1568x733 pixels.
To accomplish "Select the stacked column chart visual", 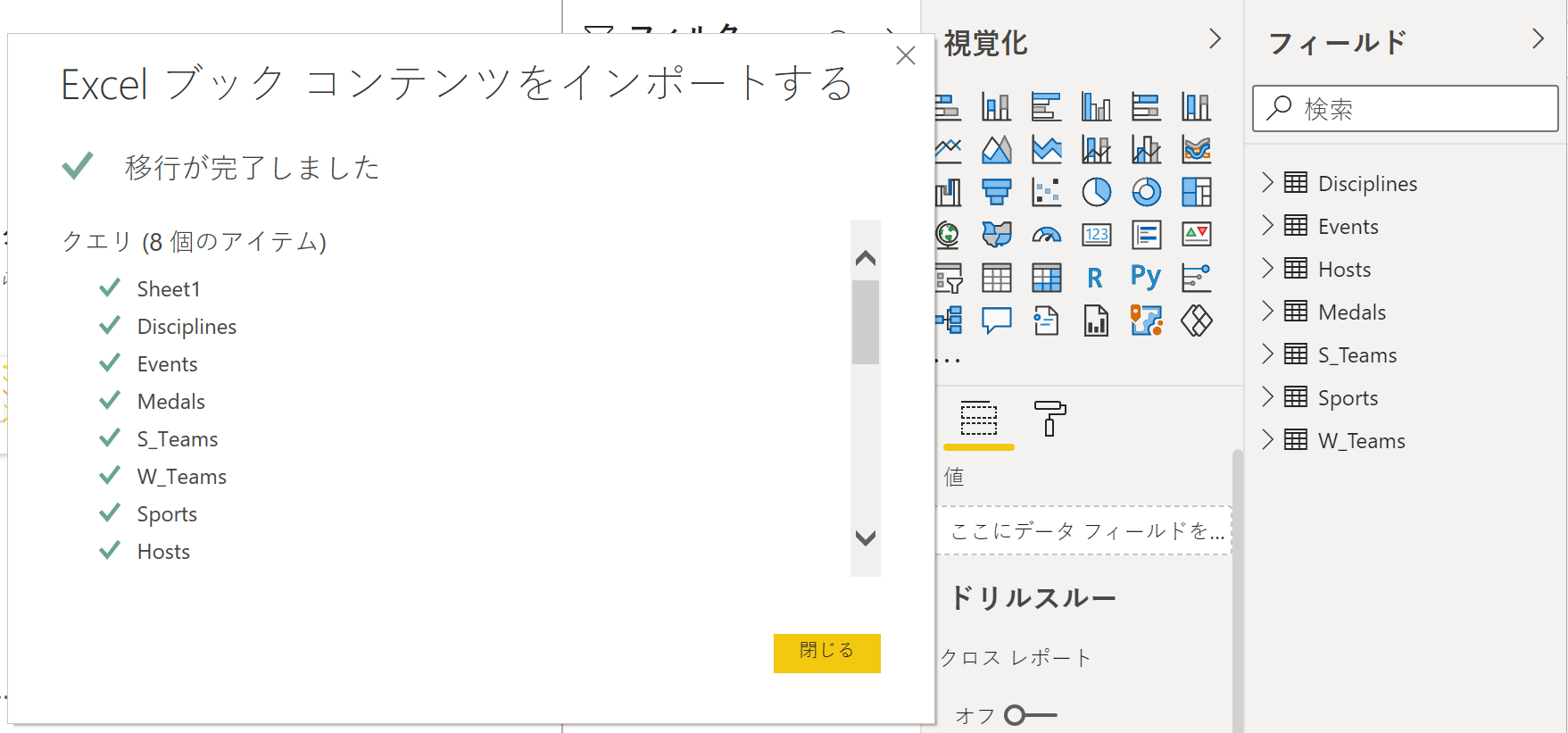I will 997,107.
